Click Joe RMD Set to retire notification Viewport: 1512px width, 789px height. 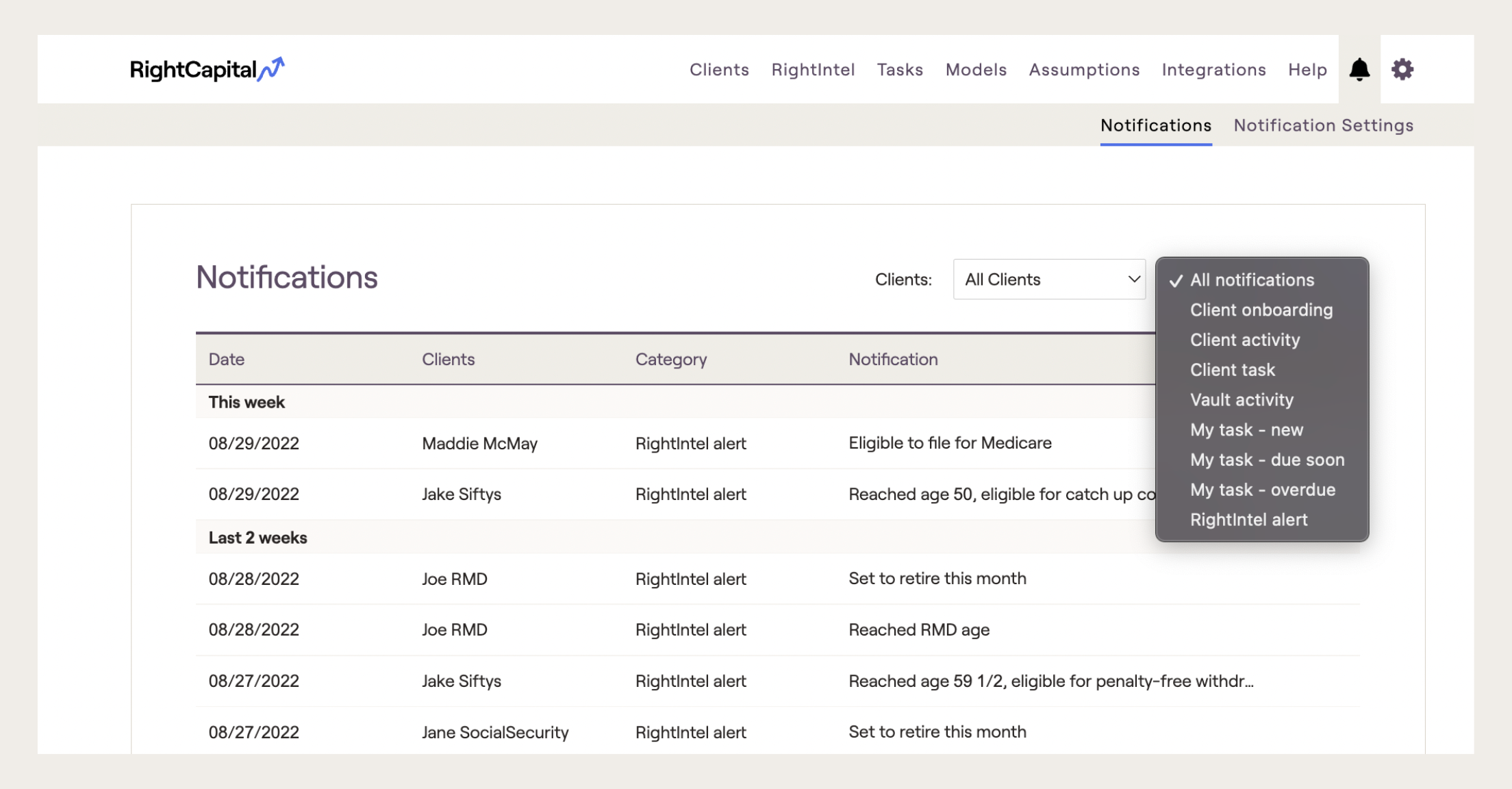(937, 579)
